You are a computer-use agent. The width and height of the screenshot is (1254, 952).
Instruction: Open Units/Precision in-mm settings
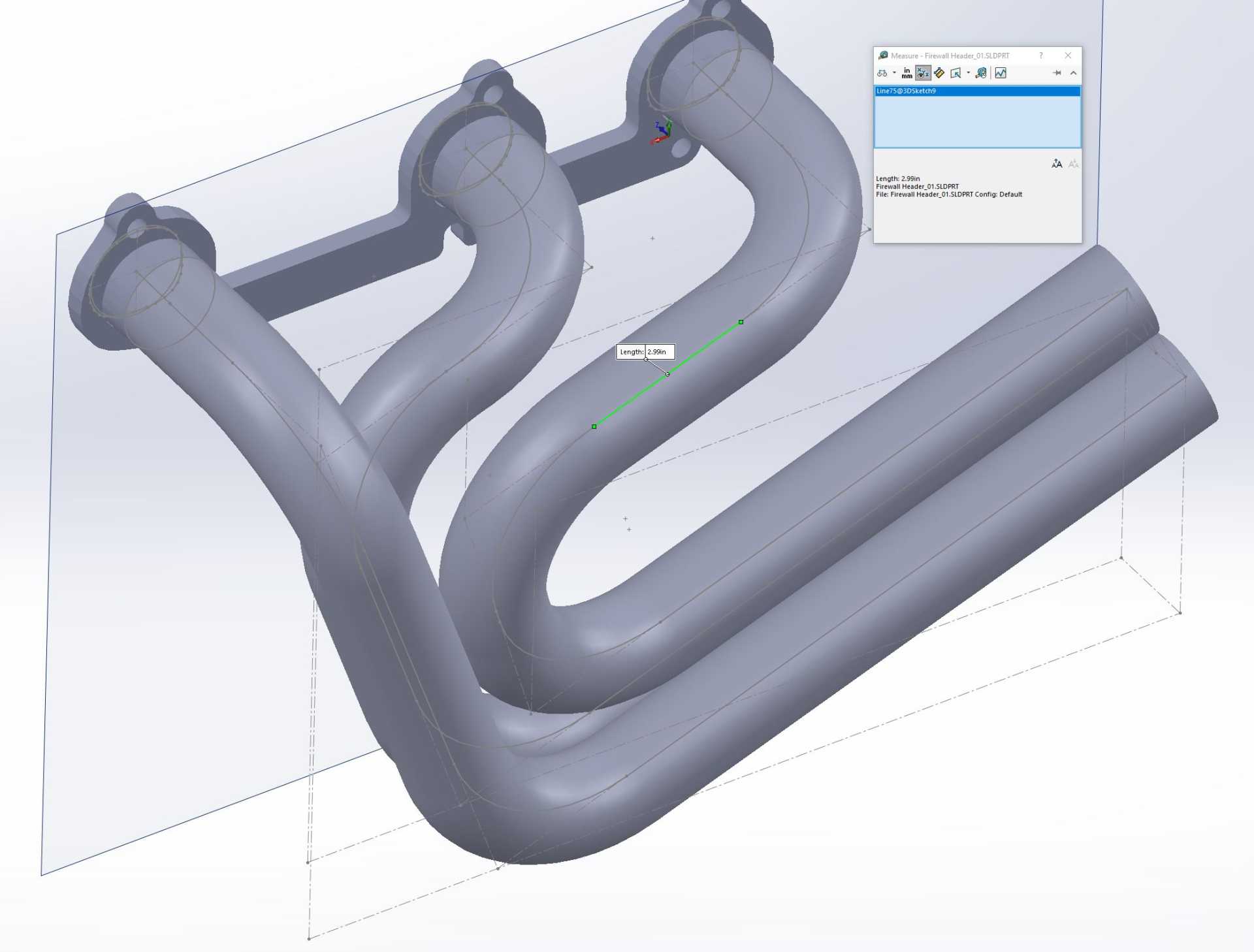point(907,73)
